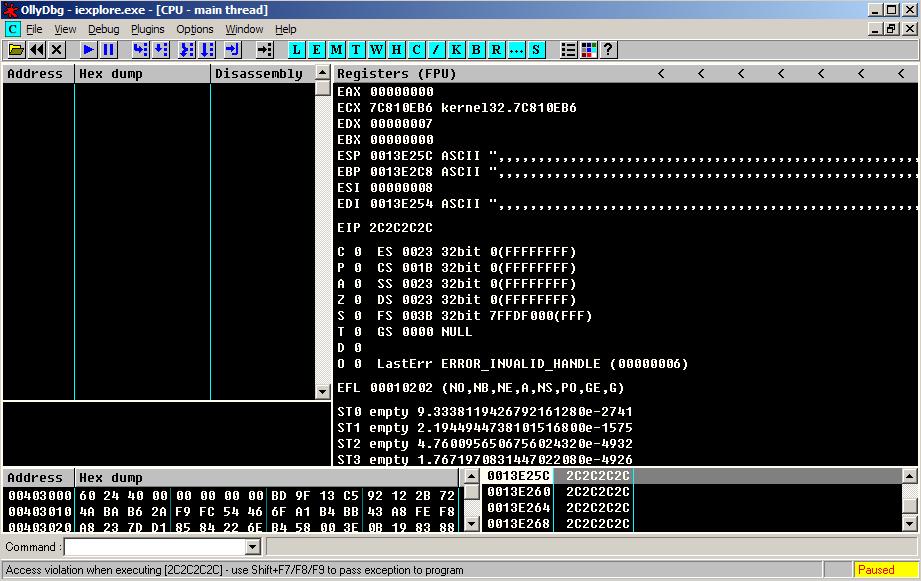Click the Step into icon

140,50
